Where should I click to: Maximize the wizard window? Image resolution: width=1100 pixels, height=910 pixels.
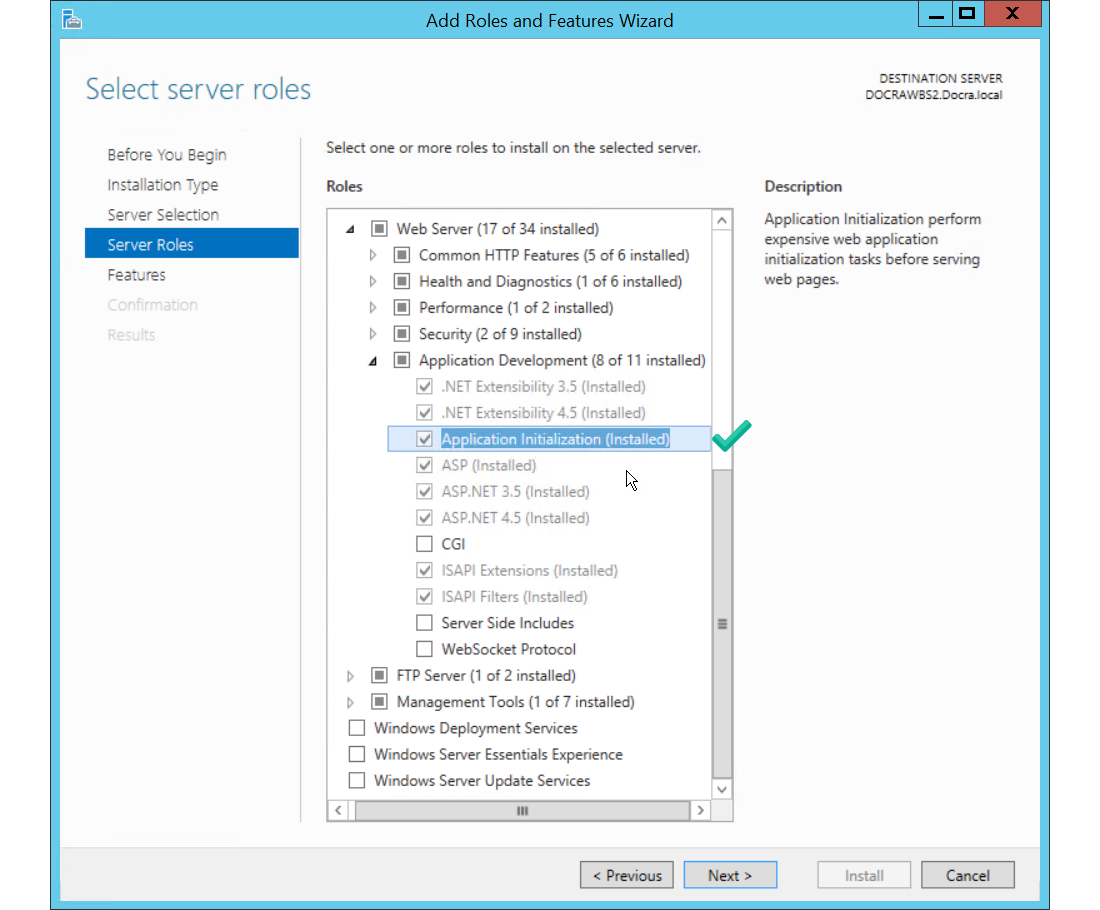coord(967,14)
